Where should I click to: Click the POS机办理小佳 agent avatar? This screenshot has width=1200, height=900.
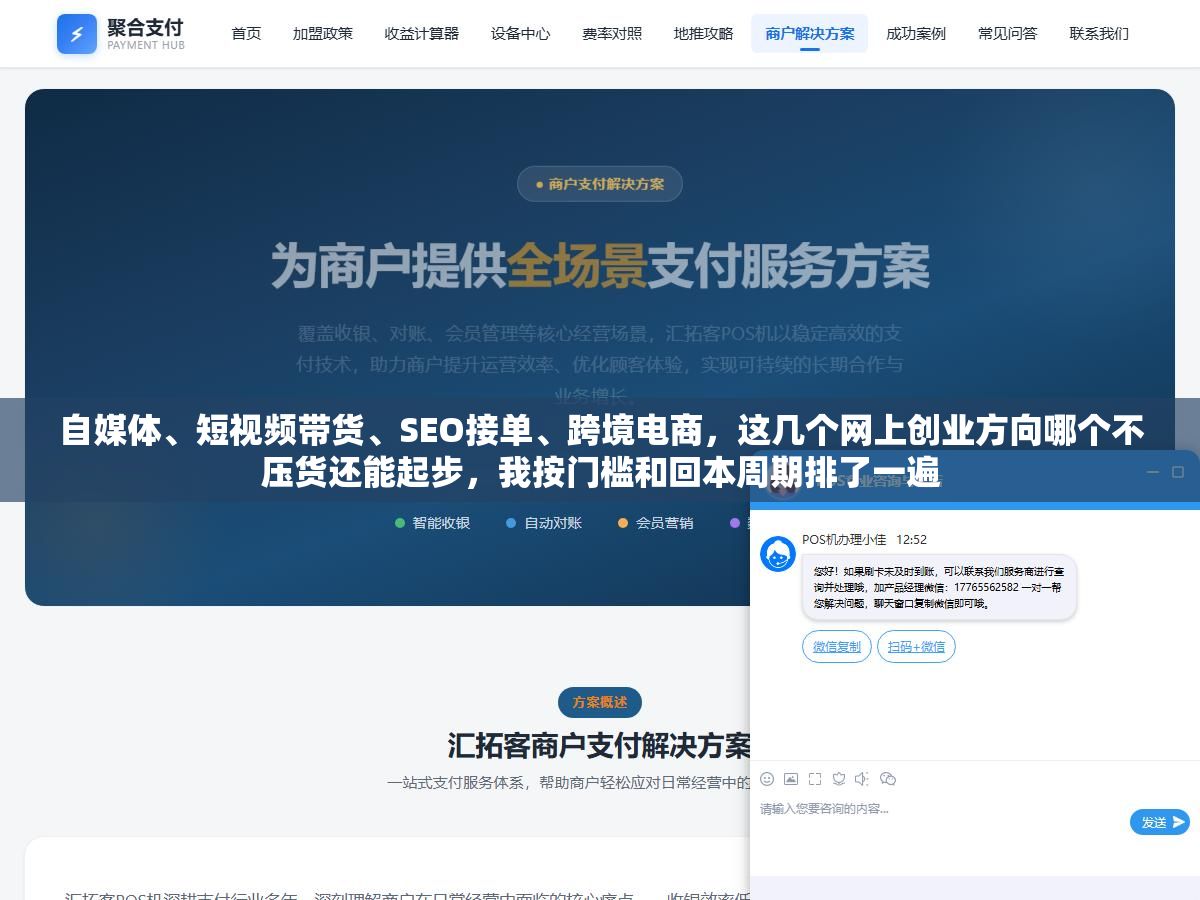click(x=778, y=554)
